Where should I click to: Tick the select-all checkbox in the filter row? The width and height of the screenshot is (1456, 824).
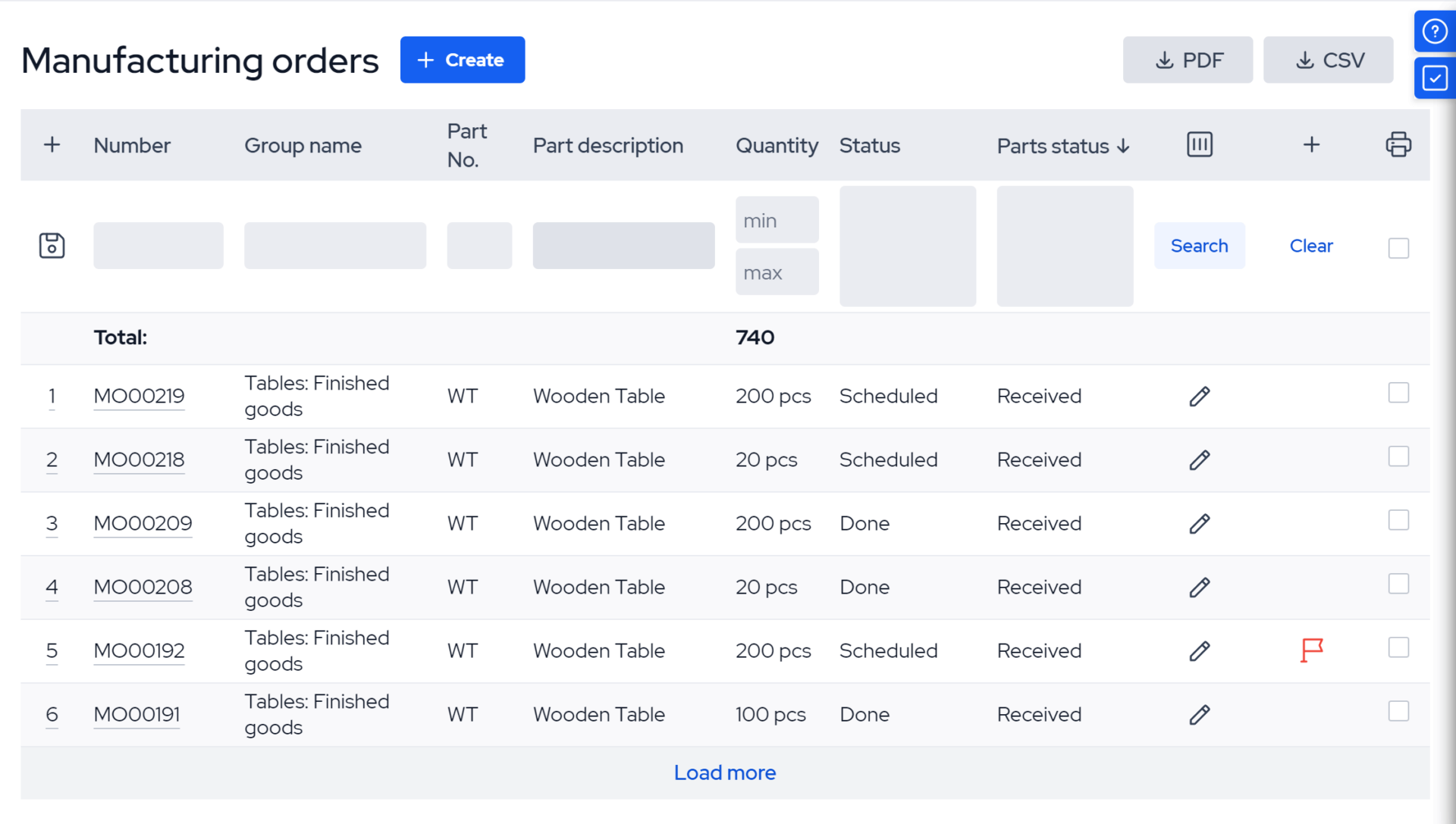point(1398,248)
